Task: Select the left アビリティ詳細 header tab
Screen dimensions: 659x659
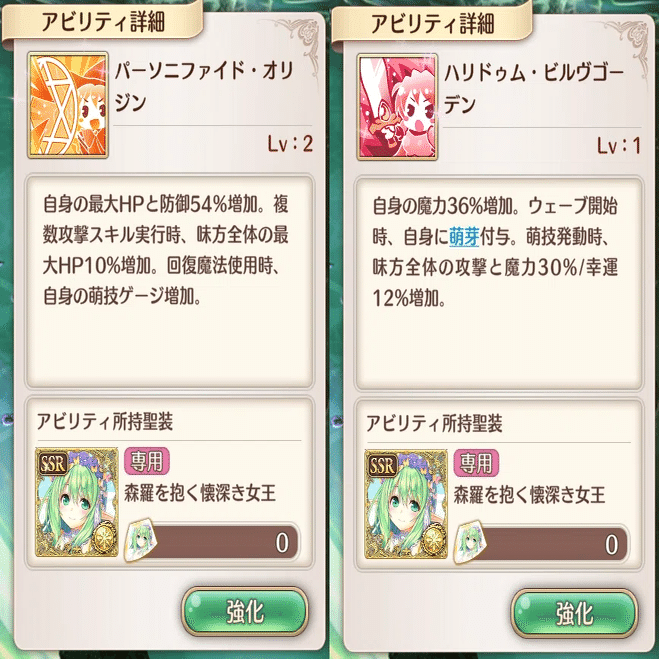Action: coord(103,22)
